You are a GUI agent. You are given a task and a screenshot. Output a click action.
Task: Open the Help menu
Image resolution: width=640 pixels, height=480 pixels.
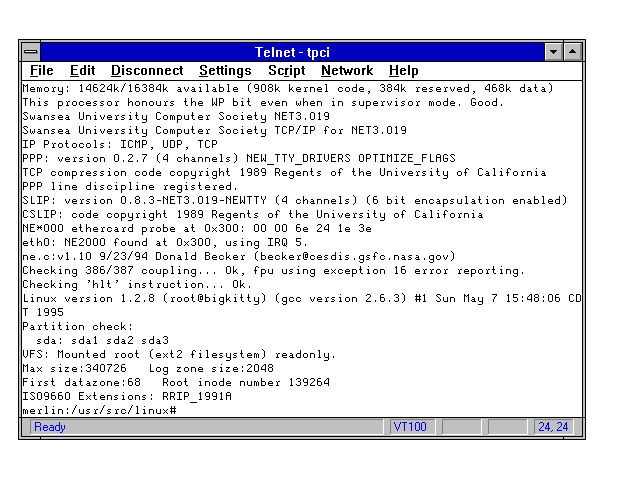point(403,71)
